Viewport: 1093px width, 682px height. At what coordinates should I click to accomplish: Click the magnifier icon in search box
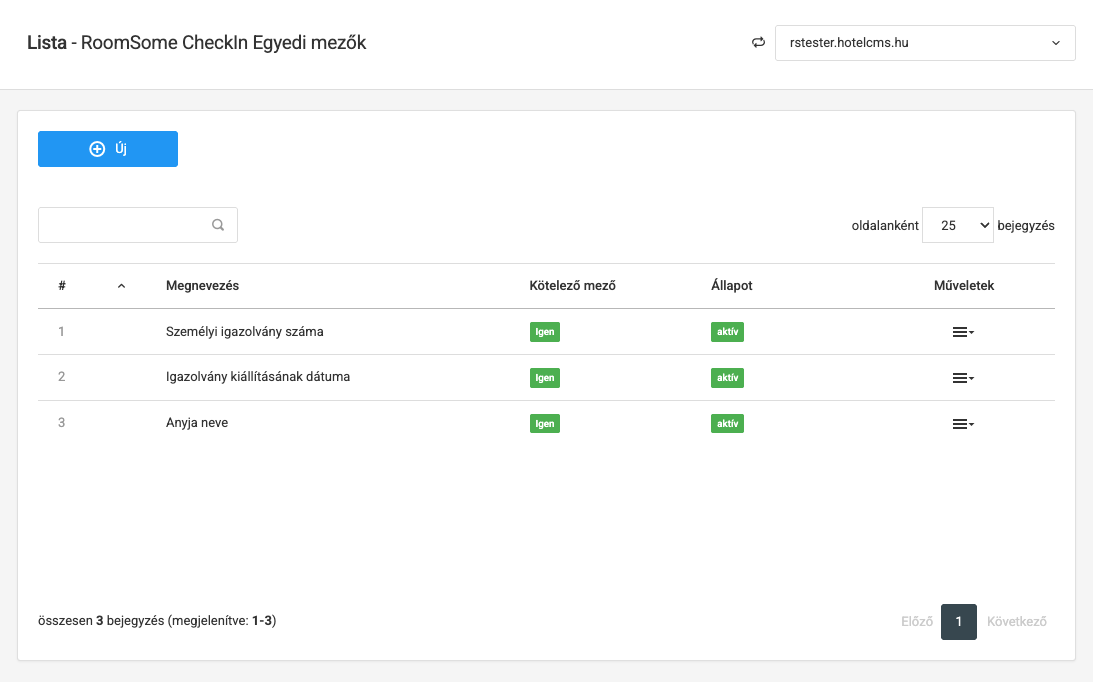218,225
